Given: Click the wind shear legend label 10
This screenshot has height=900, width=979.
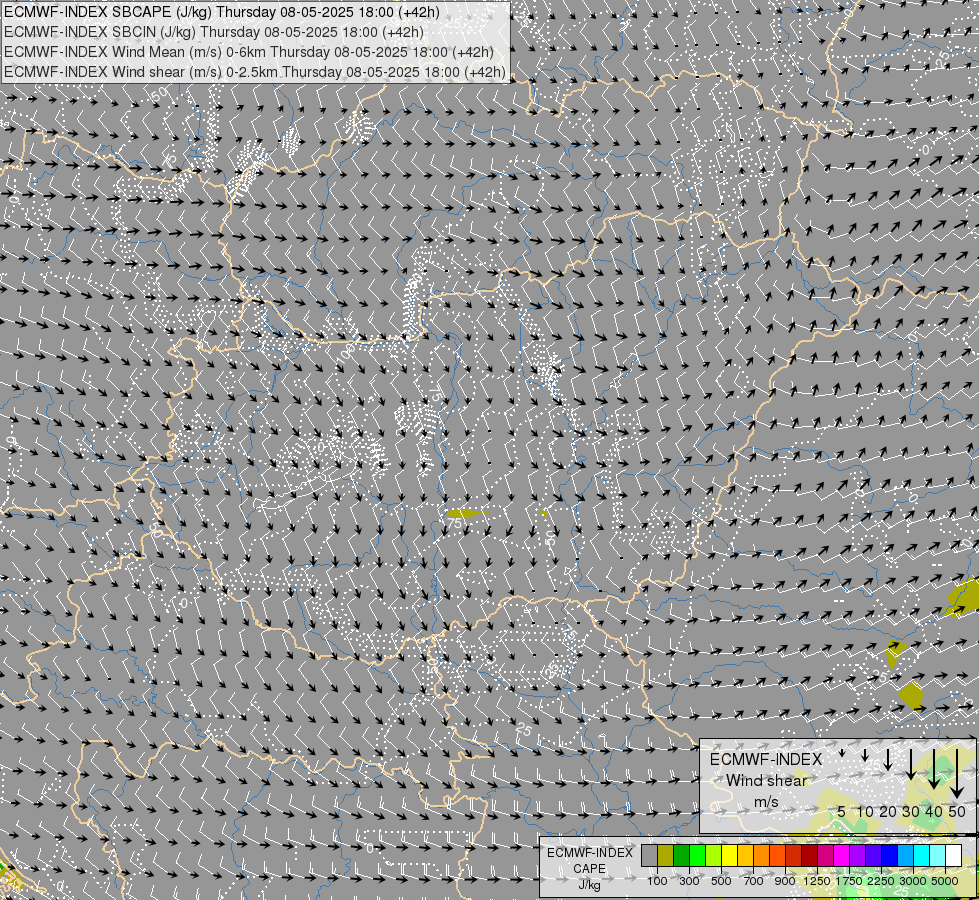Looking at the screenshot, I should pyautogui.click(x=865, y=811).
